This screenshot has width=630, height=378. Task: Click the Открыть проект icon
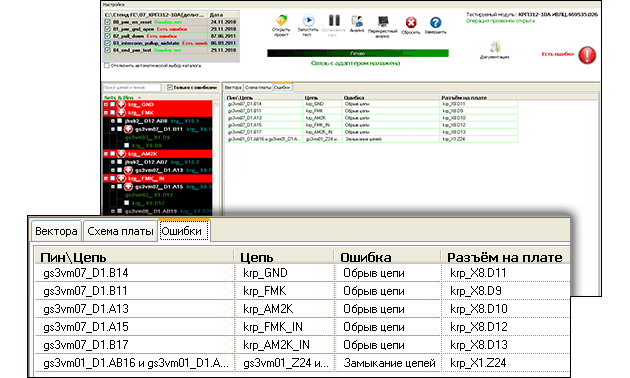(x=281, y=21)
